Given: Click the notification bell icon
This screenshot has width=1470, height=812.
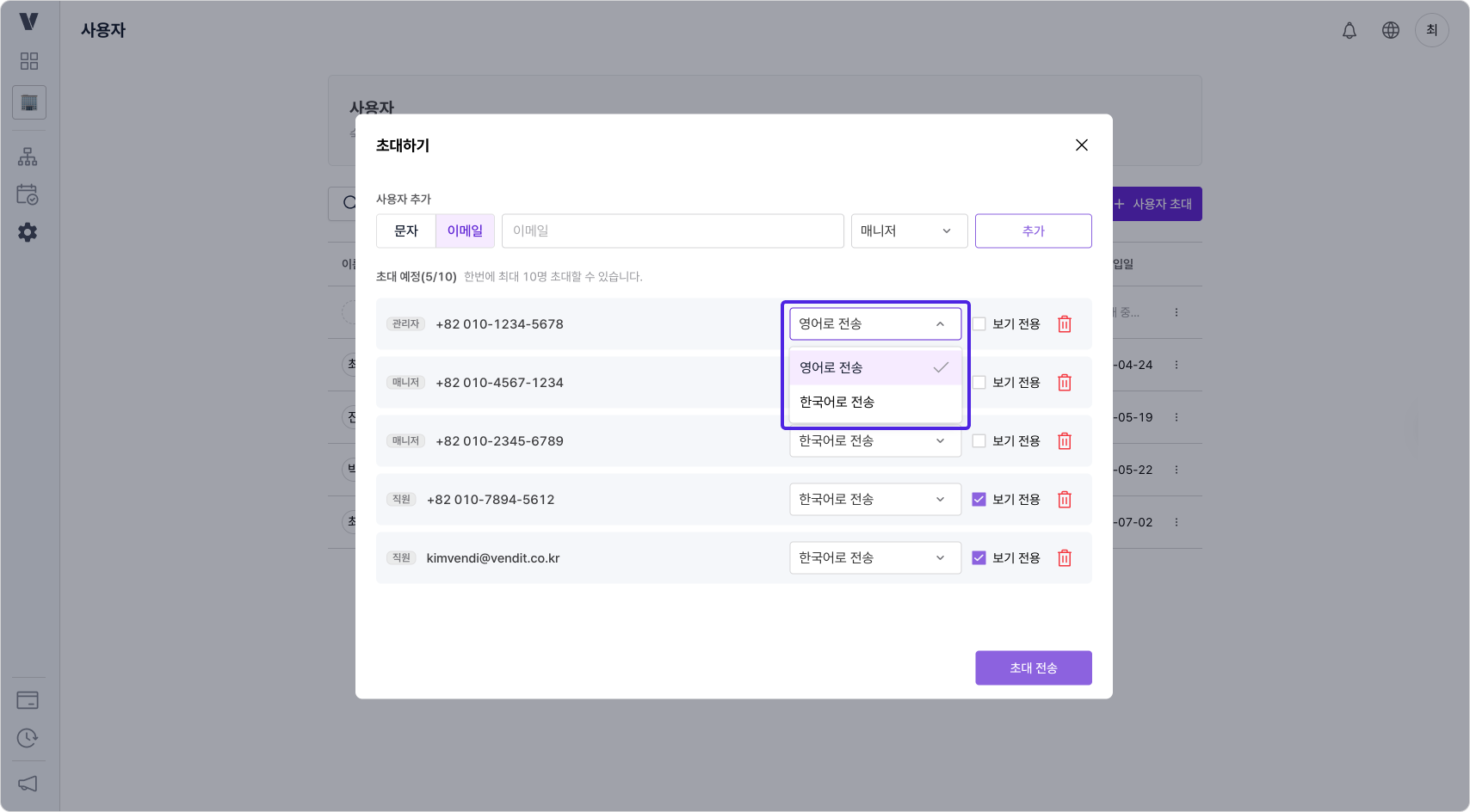Looking at the screenshot, I should [x=1349, y=30].
